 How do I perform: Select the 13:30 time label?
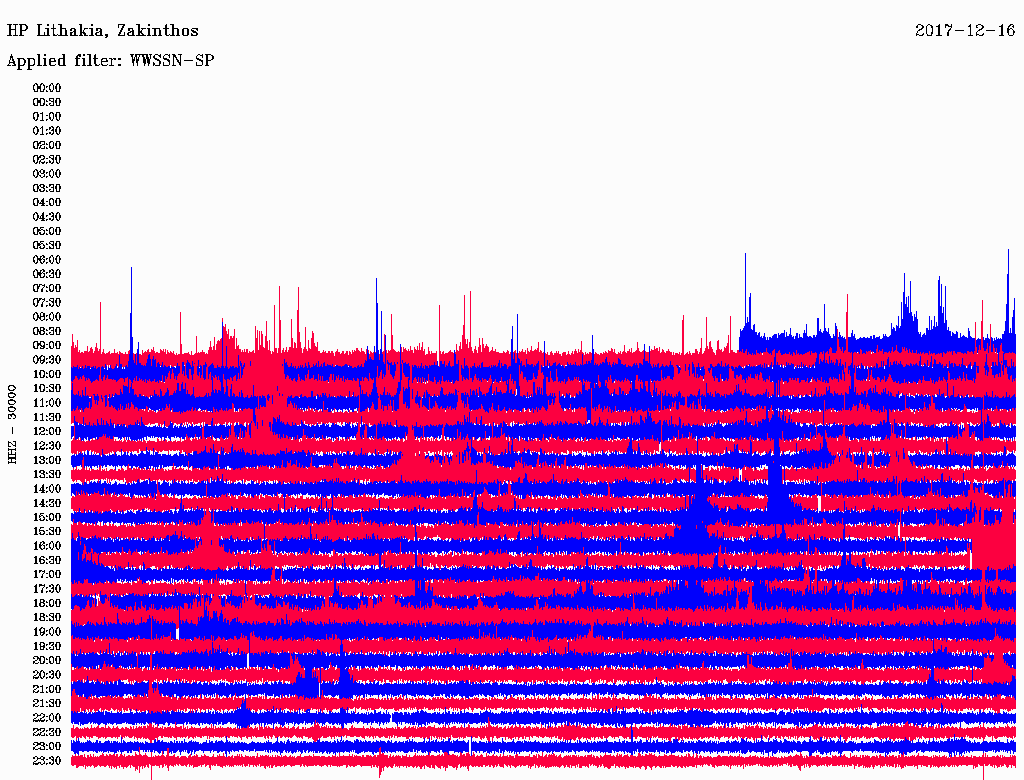point(47,474)
